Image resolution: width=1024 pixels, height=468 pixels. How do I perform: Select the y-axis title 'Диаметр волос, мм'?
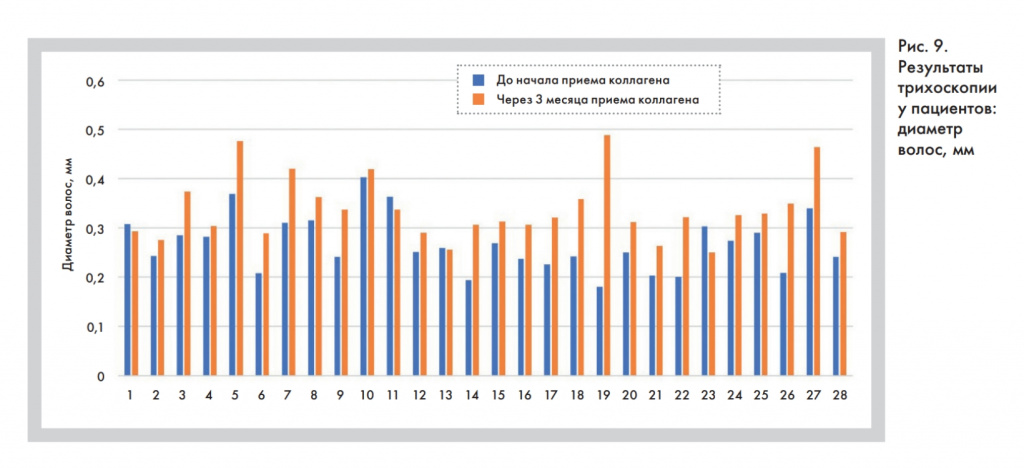[x=68, y=227]
